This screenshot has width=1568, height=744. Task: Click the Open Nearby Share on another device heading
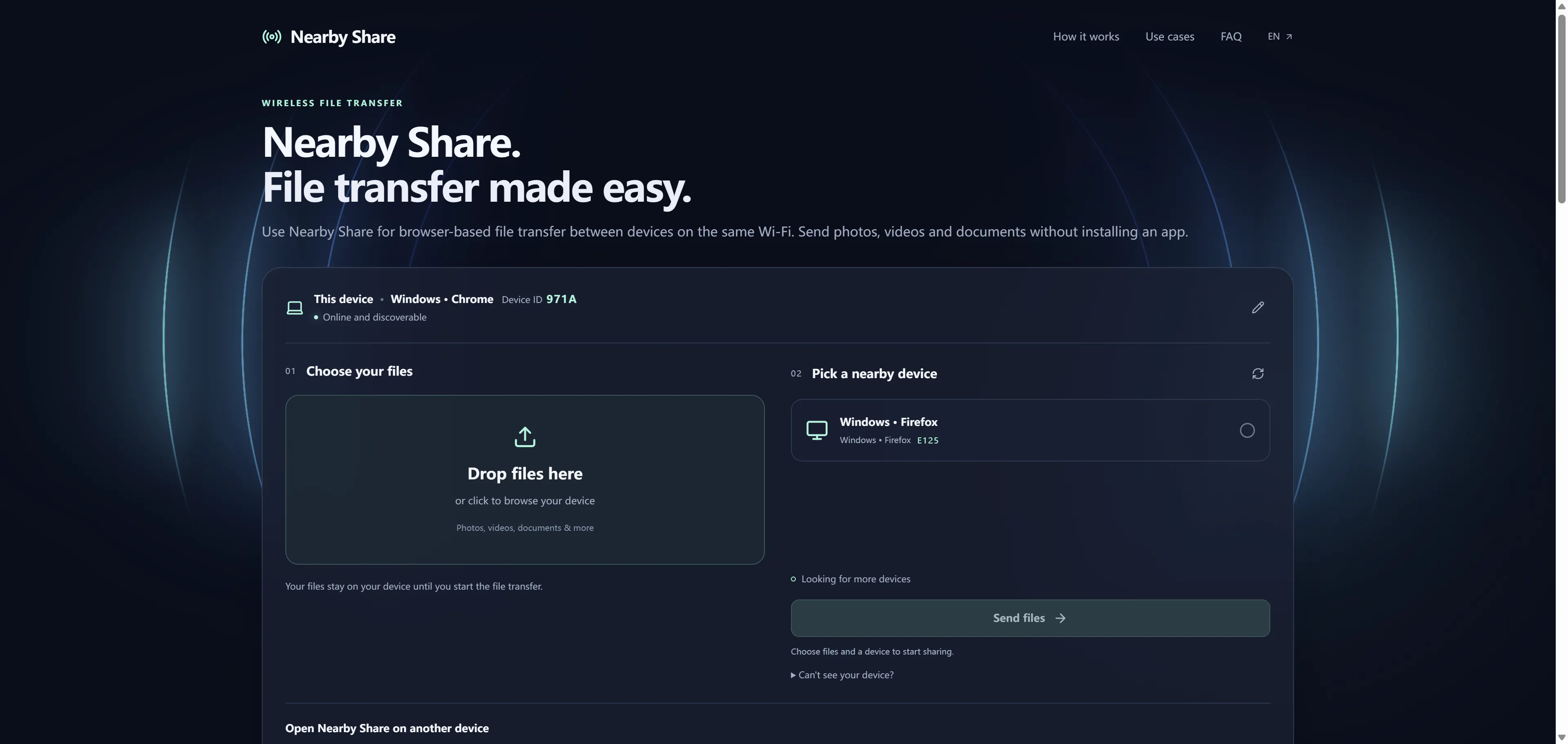387,728
